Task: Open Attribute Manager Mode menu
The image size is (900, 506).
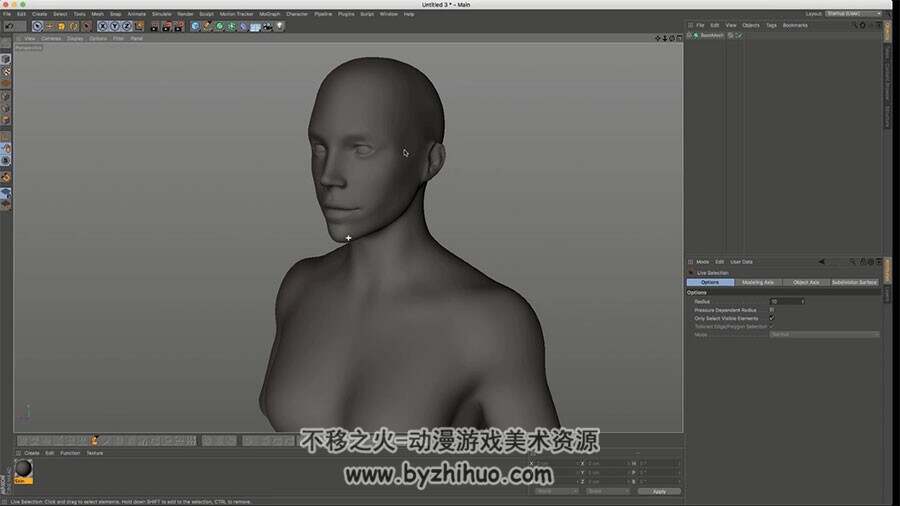Action: [703, 262]
